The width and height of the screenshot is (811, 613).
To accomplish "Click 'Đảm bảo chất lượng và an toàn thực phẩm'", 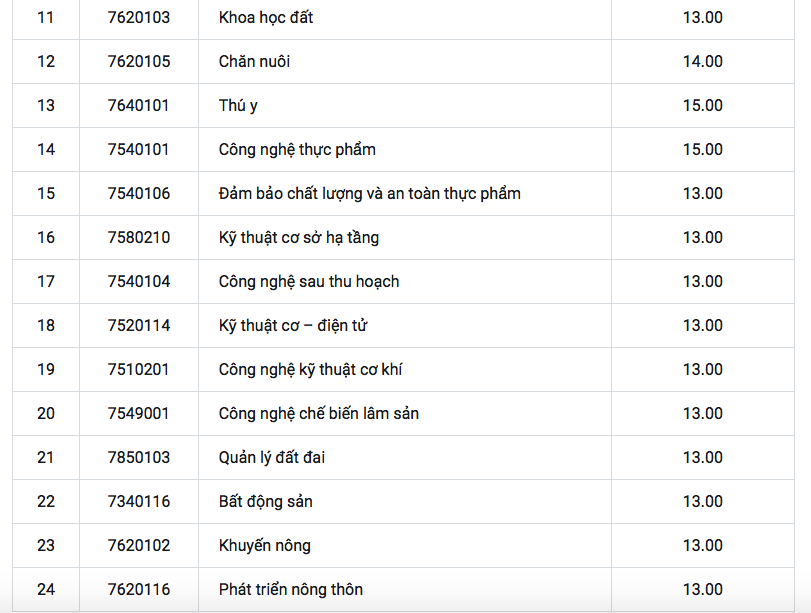I will (x=369, y=194).
